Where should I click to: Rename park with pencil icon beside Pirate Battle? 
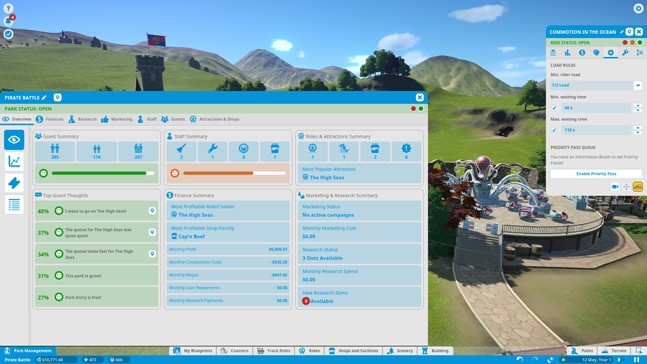coord(45,97)
